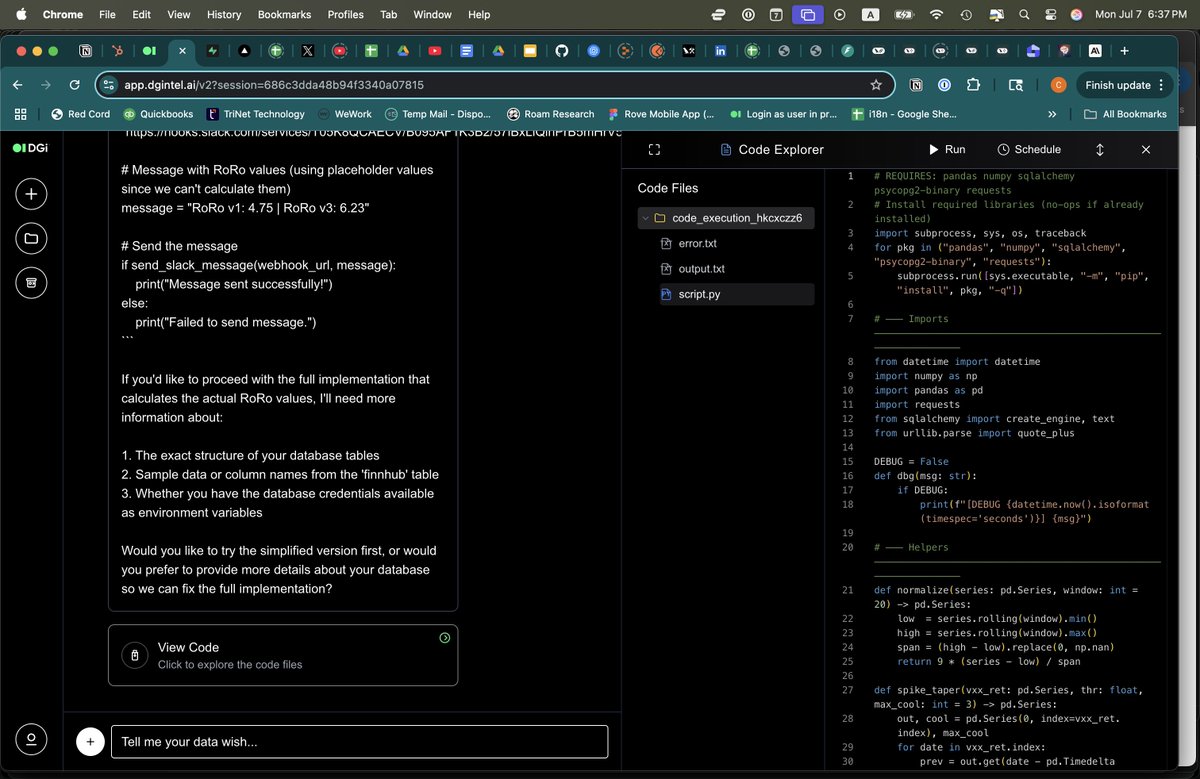Viewport: 1200px width, 779px height.
Task: Switch to the X (Twitter) tab
Action: 307,51
